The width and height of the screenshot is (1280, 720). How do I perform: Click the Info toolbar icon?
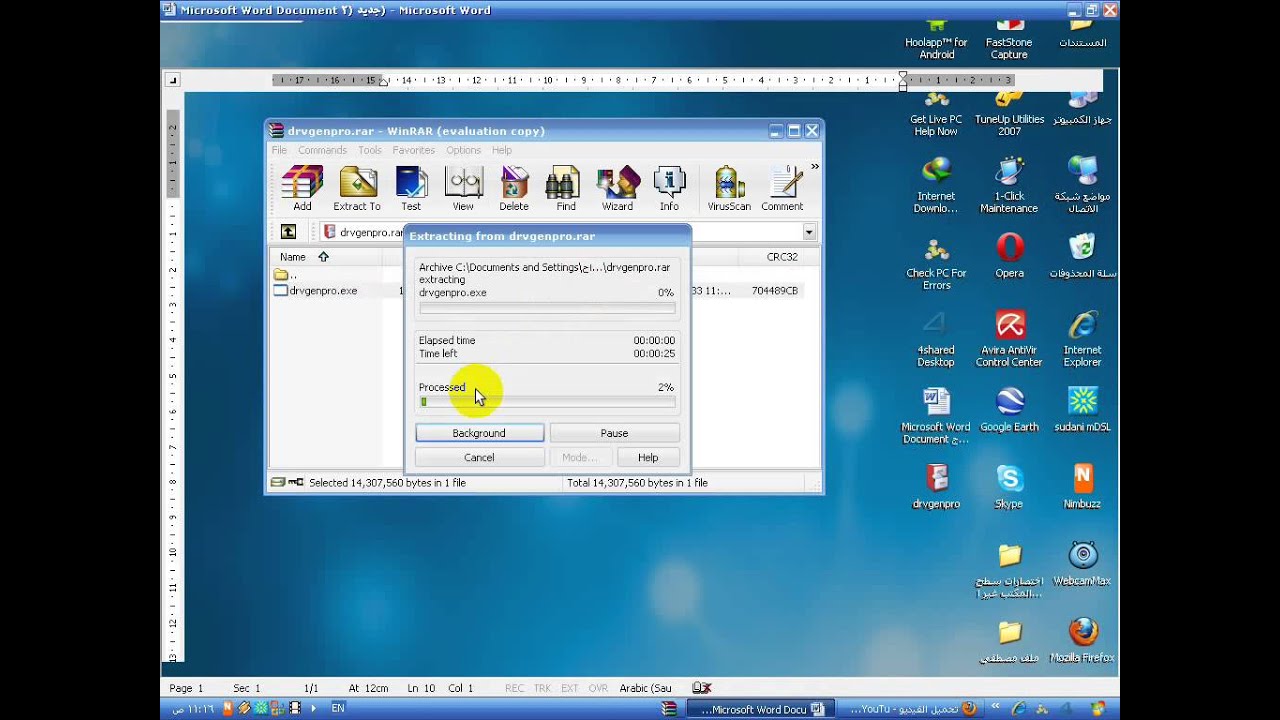click(669, 188)
